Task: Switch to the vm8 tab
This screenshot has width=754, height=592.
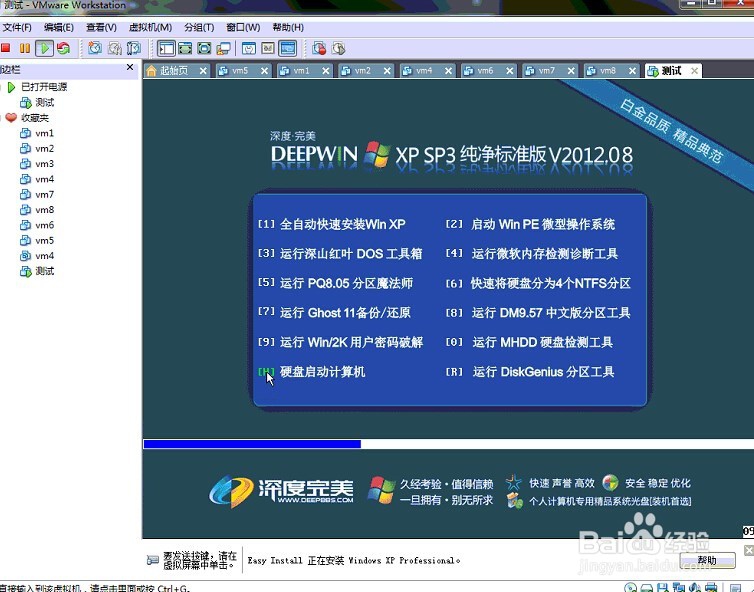Action: tap(608, 71)
